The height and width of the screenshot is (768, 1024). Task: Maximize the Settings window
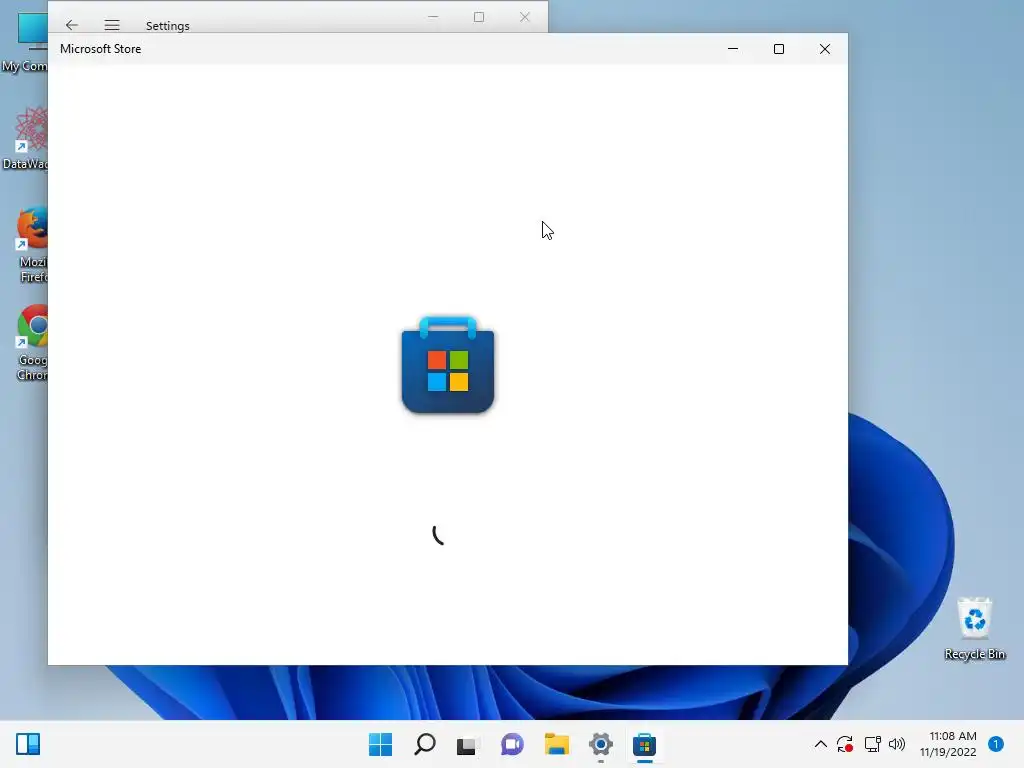479,16
